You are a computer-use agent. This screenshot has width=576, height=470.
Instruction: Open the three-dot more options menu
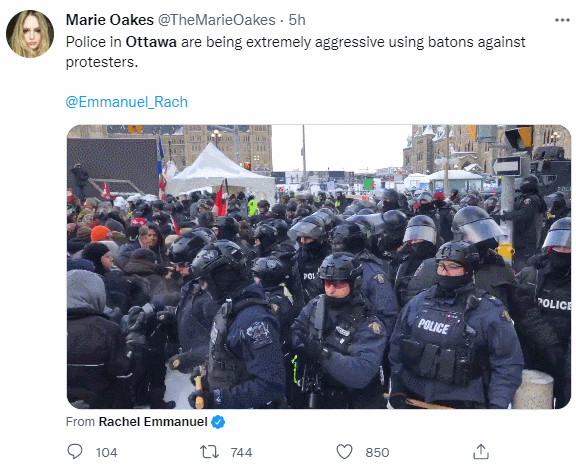(x=562, y=20)
